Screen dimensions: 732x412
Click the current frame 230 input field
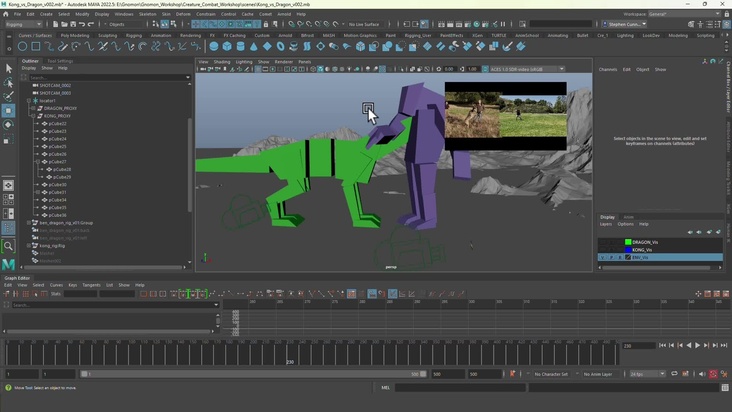(639, 346)
